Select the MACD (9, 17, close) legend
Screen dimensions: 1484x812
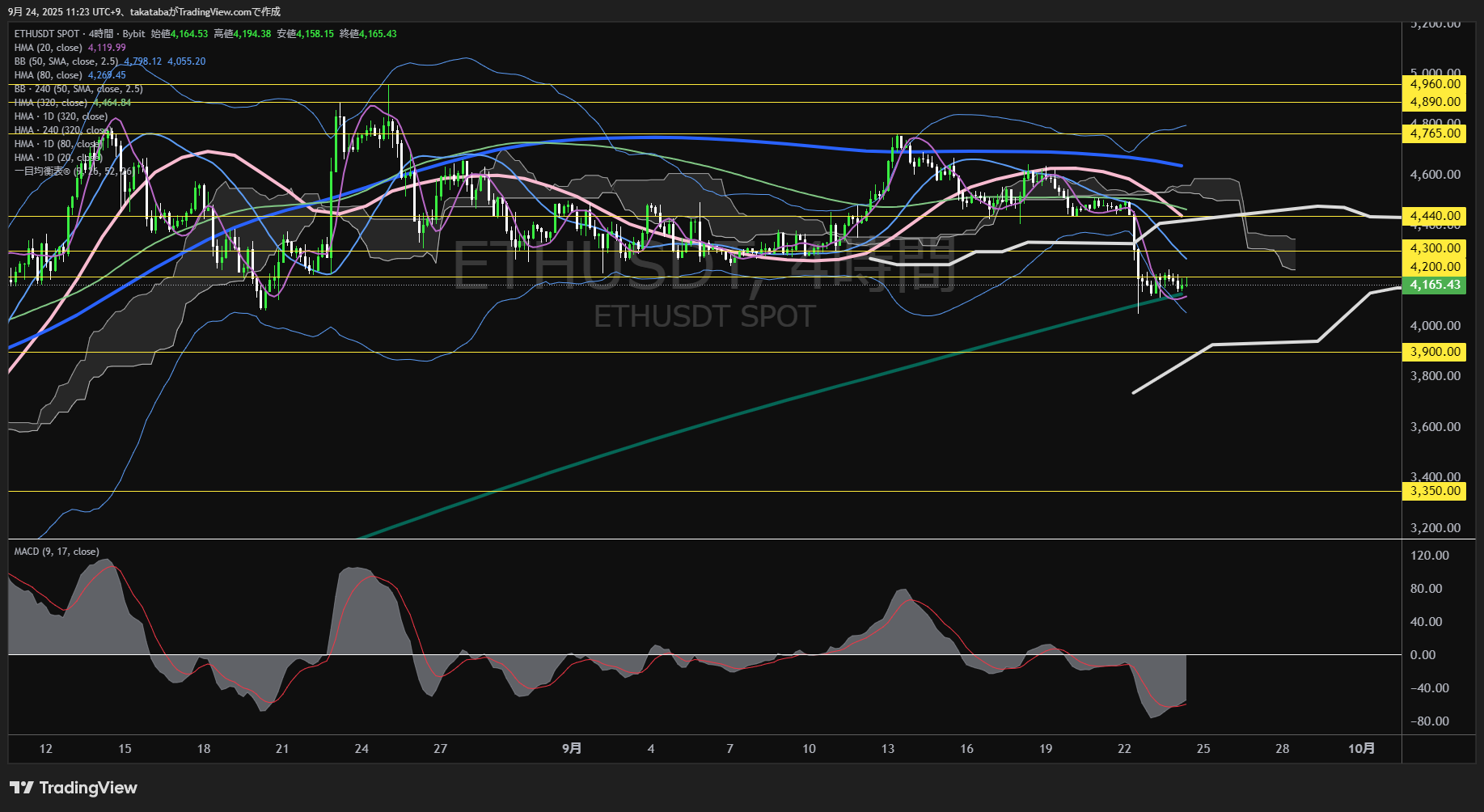[57, 552]
